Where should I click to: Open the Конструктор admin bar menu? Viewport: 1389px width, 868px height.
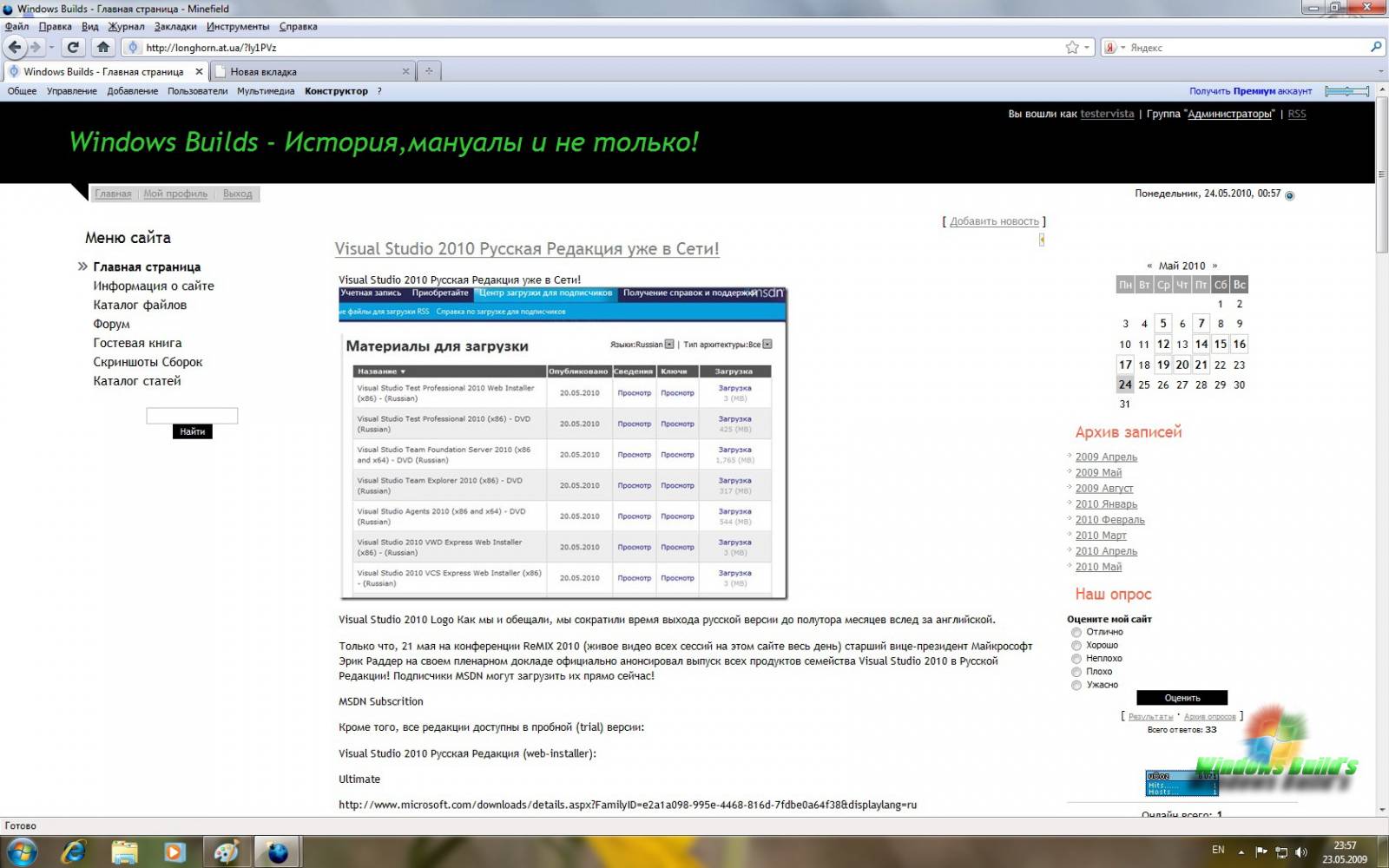click(x=336, y=91)
